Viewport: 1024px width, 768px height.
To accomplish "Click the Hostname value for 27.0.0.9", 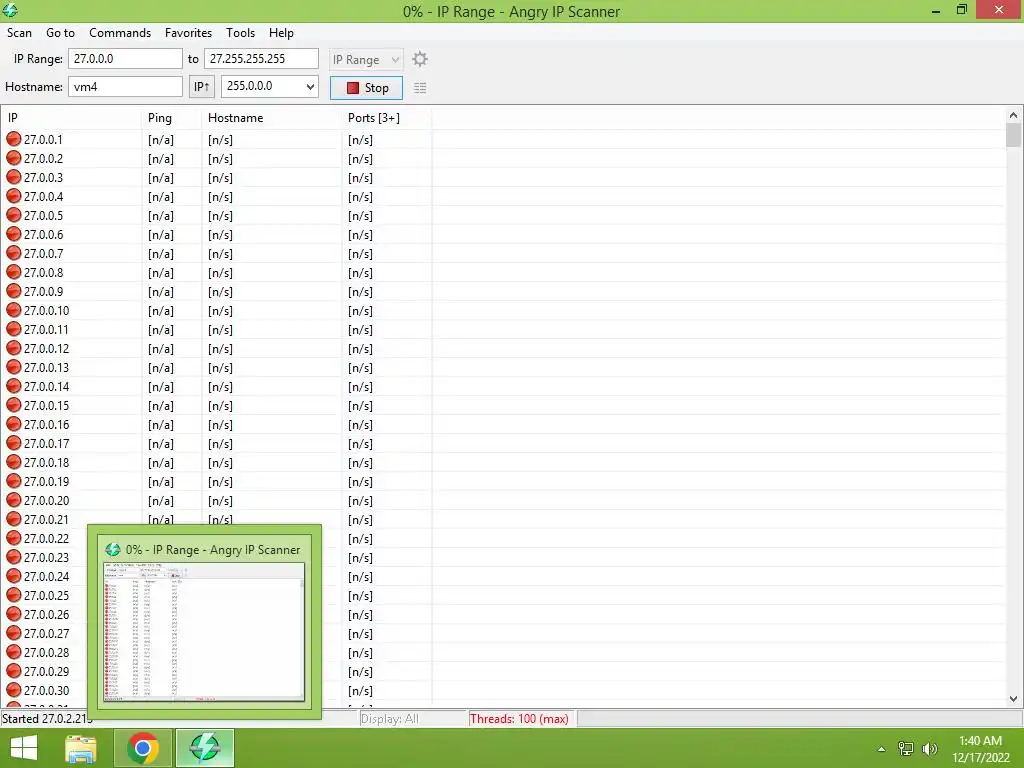I will [220, 291].
